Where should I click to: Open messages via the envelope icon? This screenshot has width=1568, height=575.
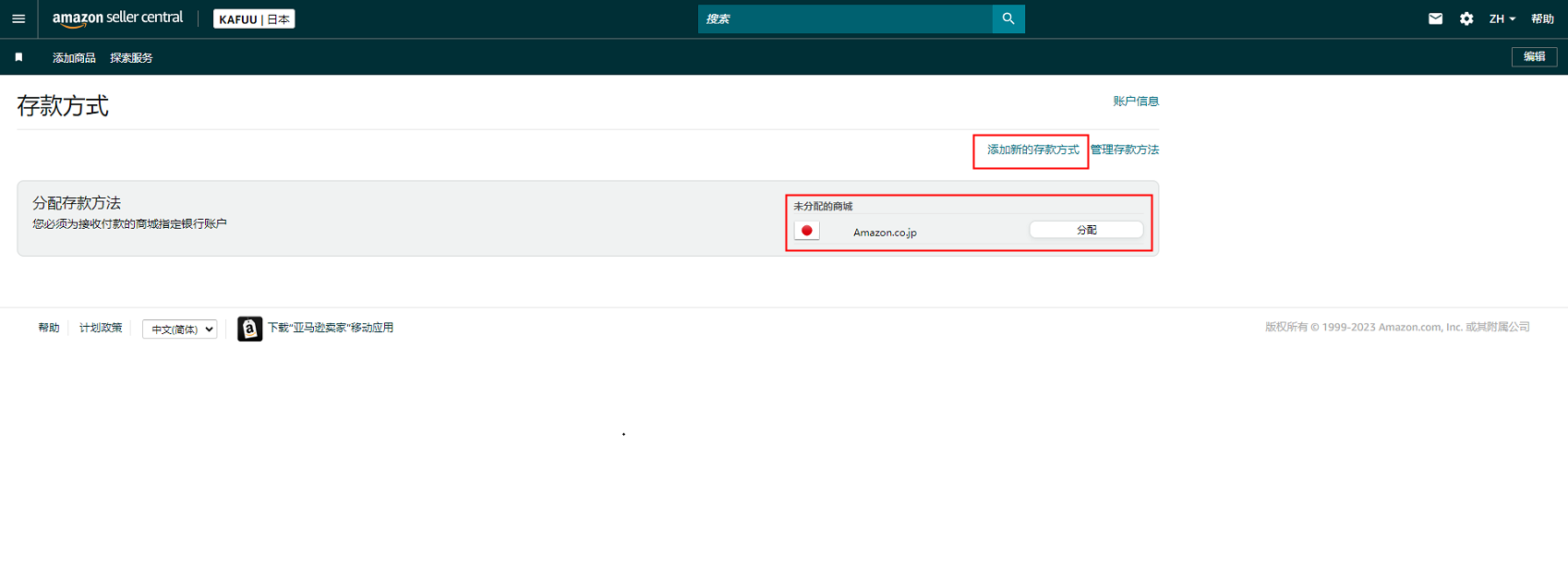pyautogui.click(x=1435, y=18)
